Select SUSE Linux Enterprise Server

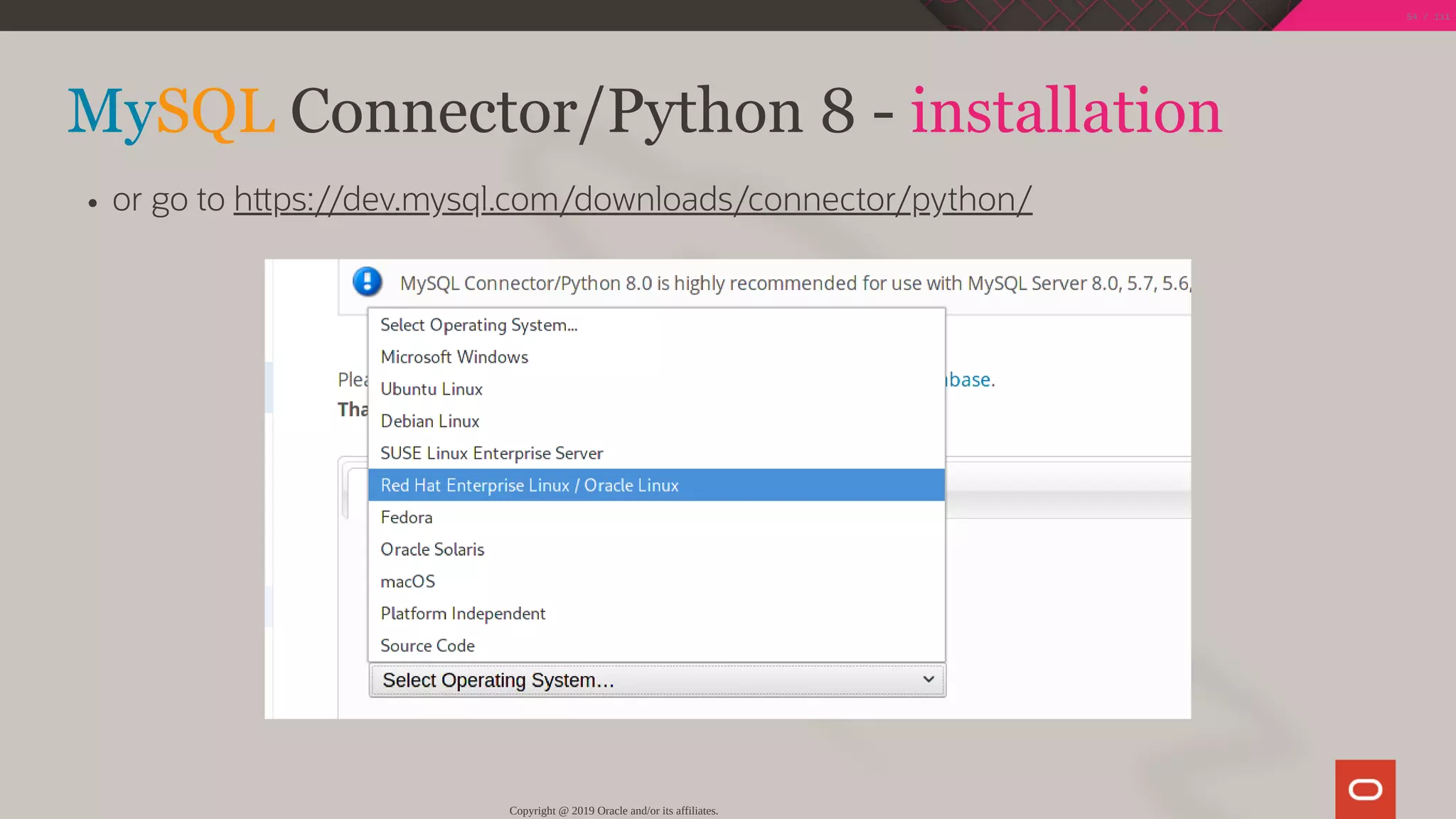(x=491, y=453)
